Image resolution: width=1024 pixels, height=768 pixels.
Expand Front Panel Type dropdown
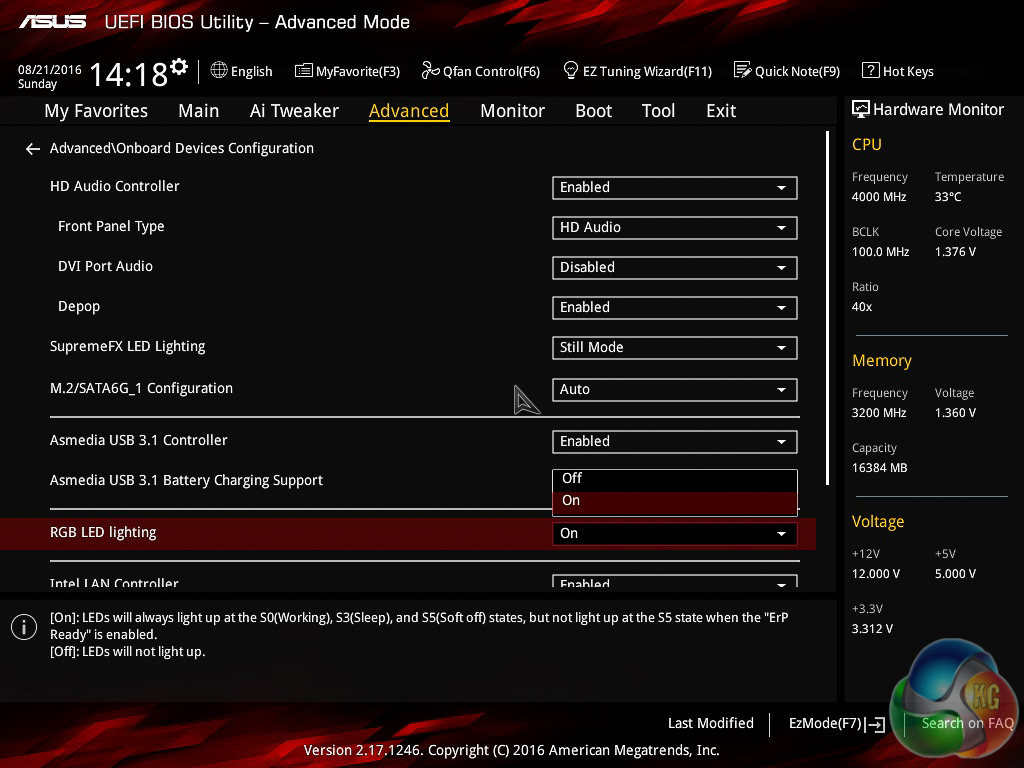point(675,228)
